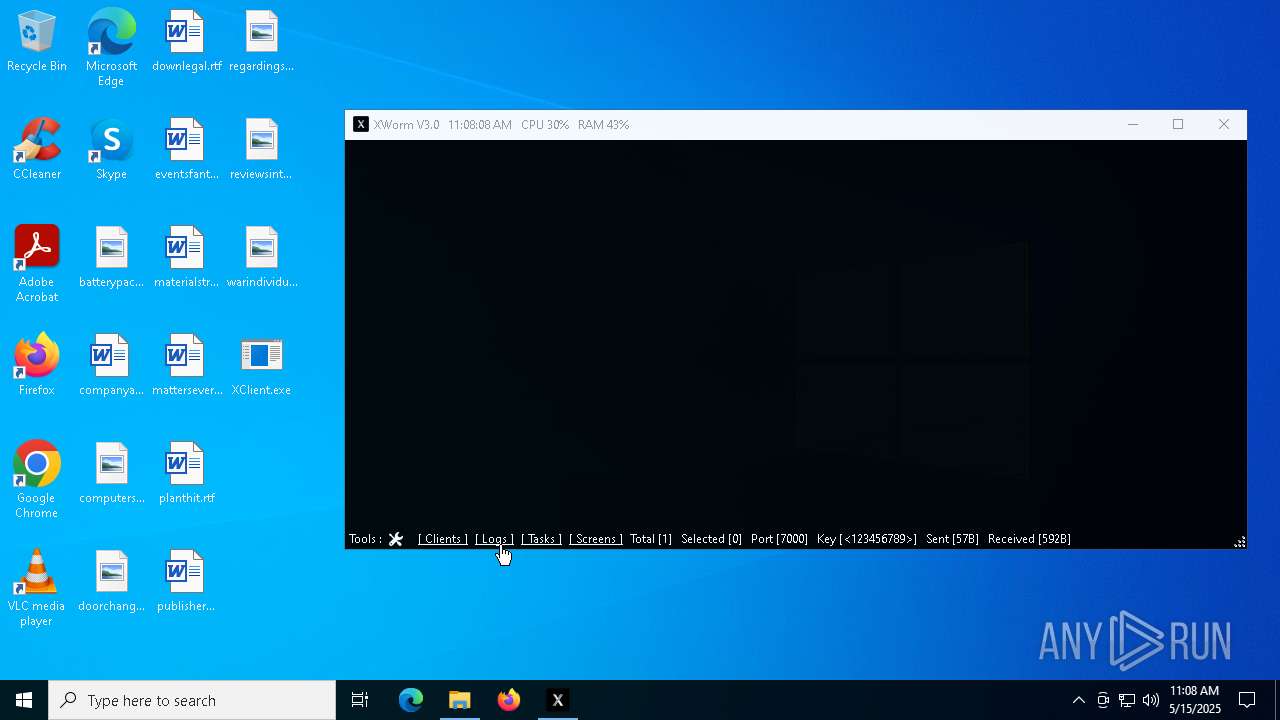Click the XWorm logo icon in title bar
Viewport: 1280px width, 720px height.
coord(361,125)
